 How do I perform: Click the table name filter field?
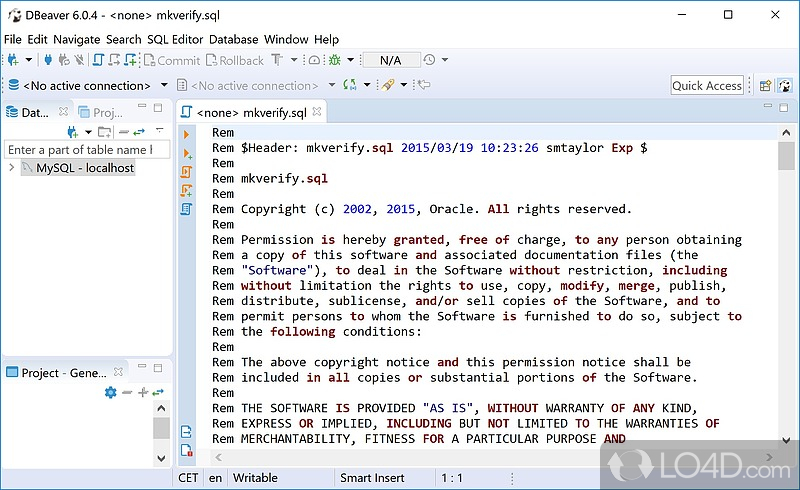[87, 150]
